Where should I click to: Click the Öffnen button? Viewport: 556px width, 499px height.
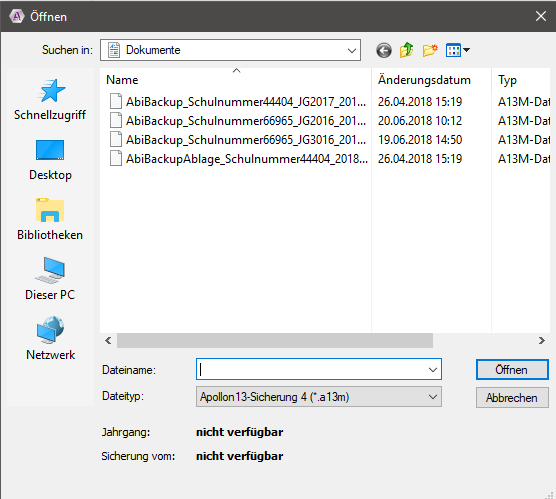click(x=512, y=370)
